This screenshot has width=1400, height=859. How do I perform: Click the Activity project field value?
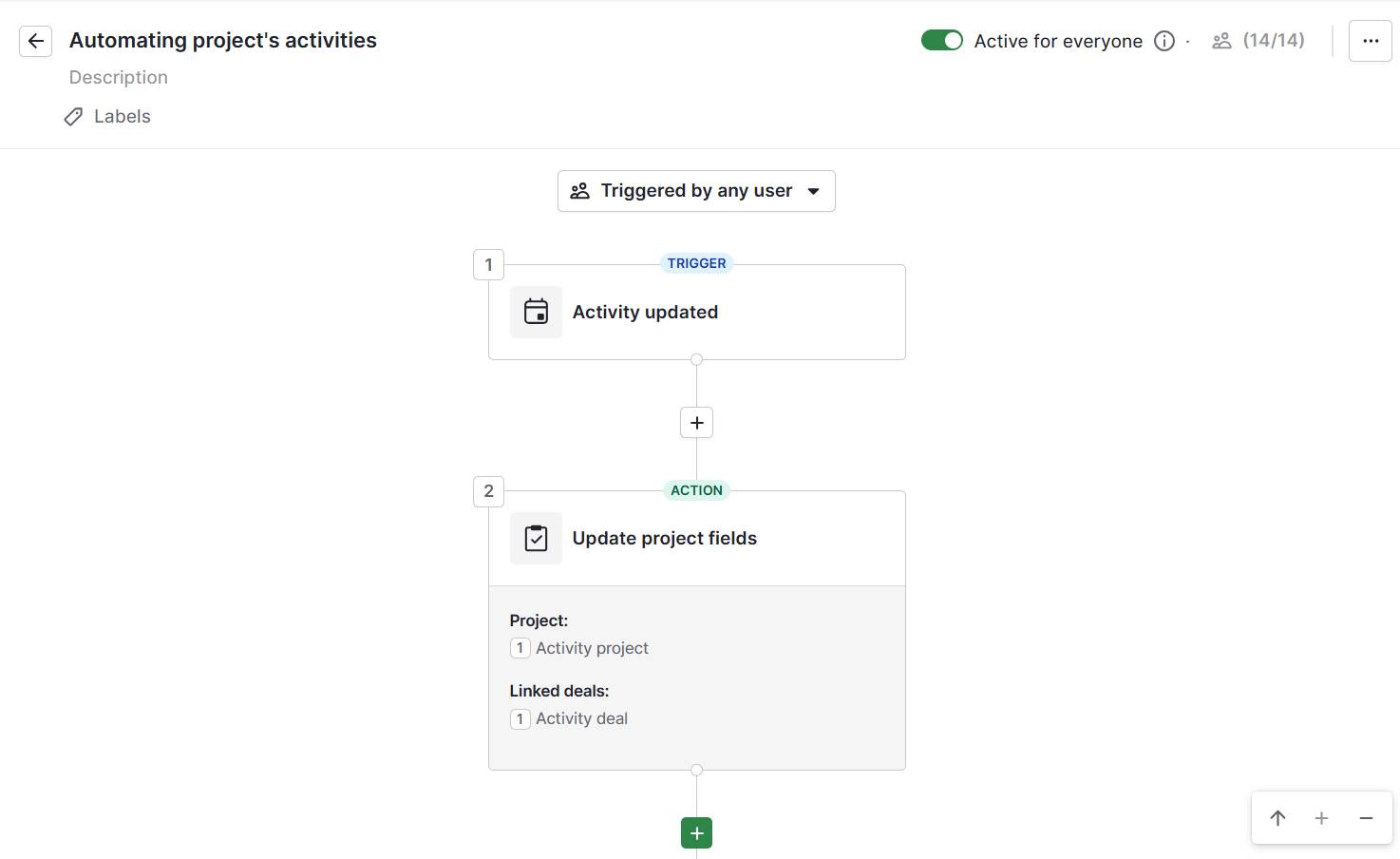(x=591, y=648)
